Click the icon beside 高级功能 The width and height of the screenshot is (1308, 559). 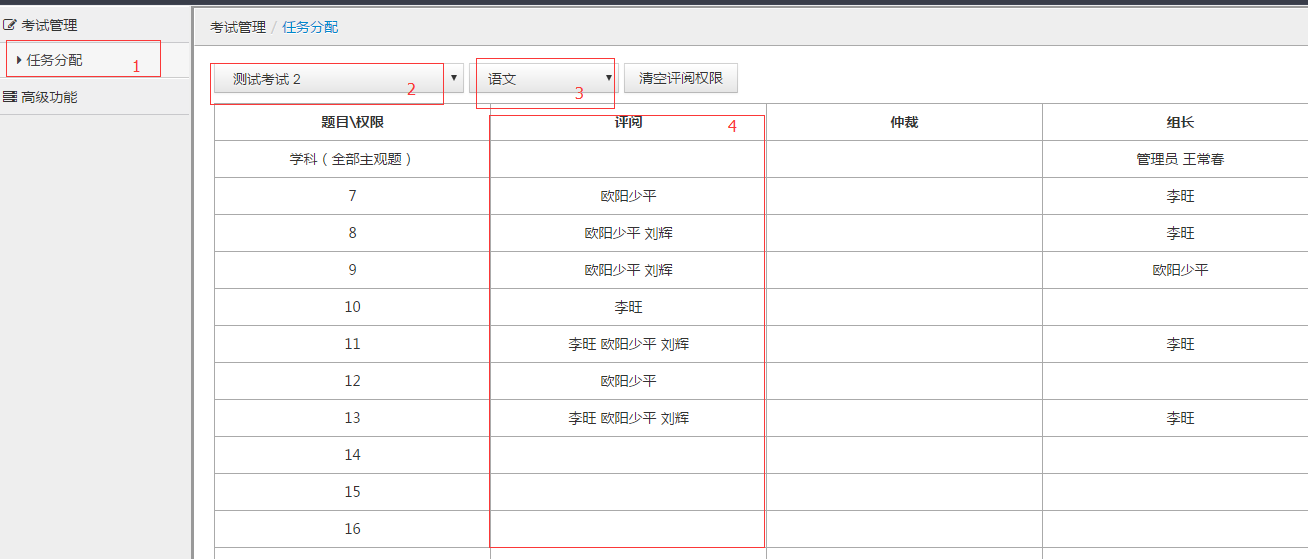pyautogui.click(x=10, y=97)
